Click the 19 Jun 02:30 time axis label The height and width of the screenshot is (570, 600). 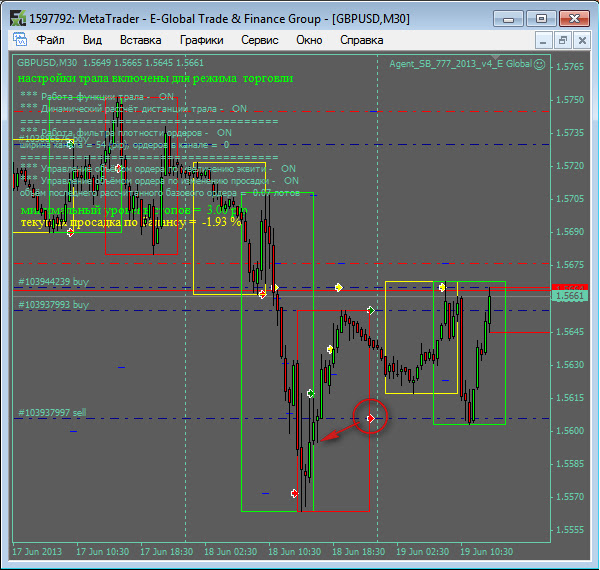pyautogui.click(x=422, y=552)
